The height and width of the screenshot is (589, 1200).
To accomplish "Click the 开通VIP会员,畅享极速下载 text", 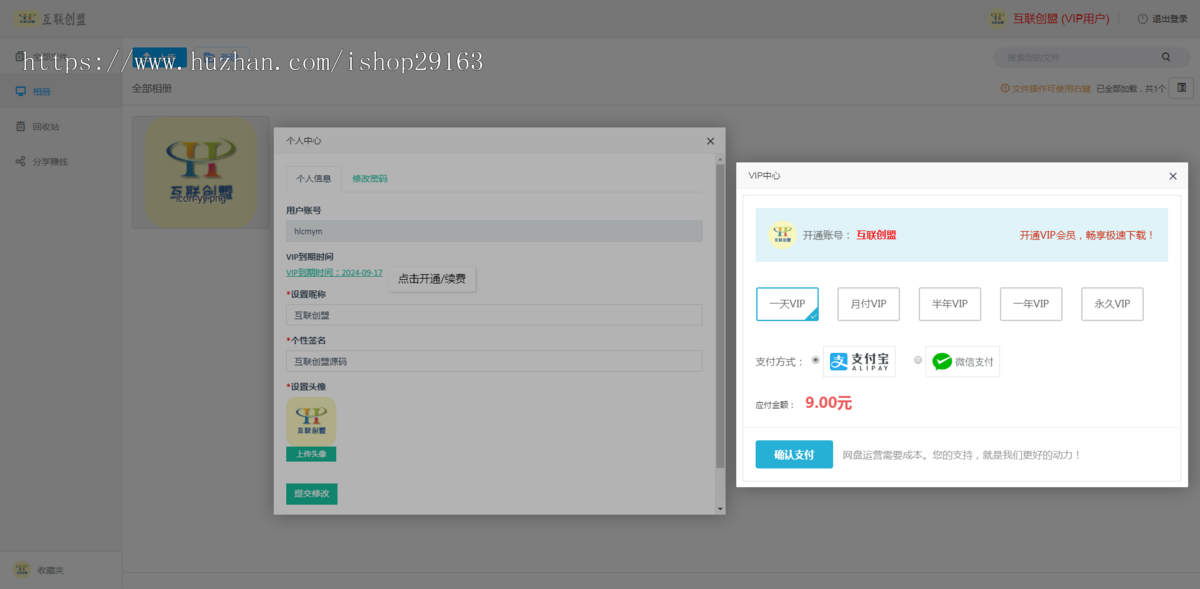I will 1087,235.
